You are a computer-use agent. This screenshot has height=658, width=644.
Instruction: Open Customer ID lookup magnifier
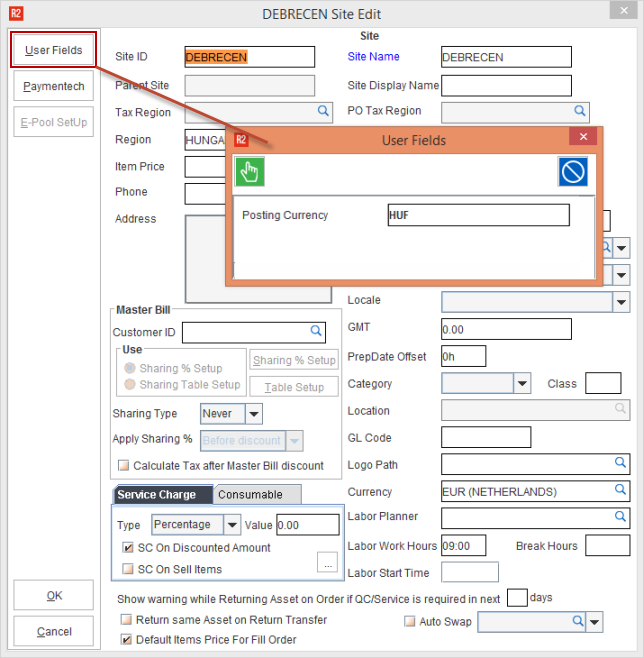315,330
